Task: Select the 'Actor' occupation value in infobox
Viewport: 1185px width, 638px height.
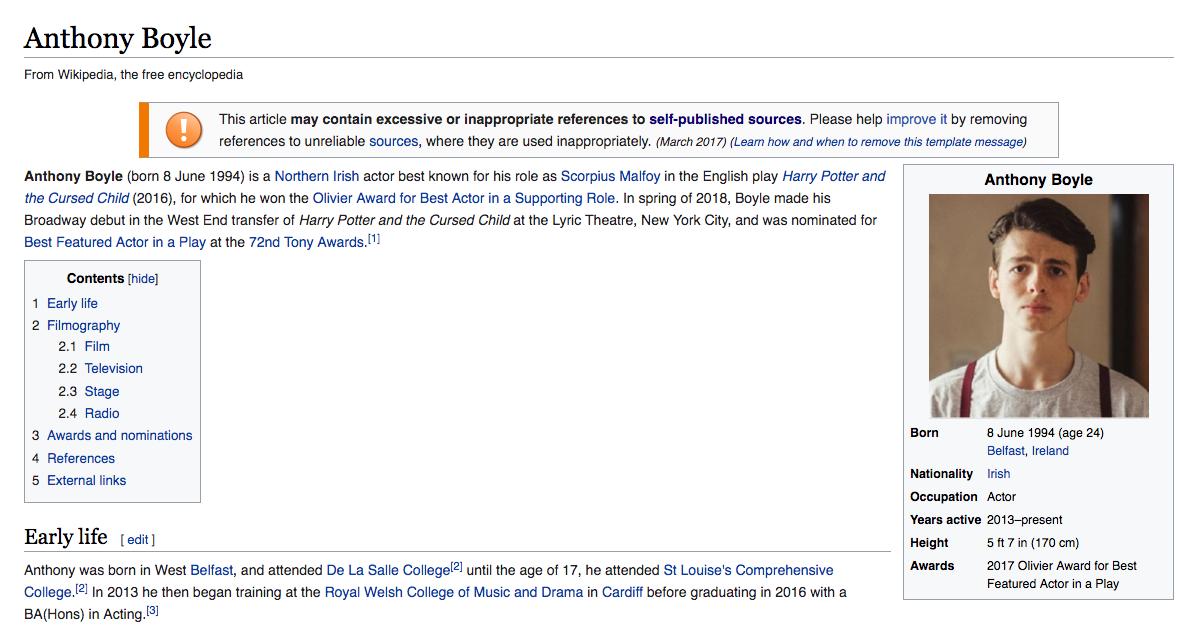Action: 1001,497
